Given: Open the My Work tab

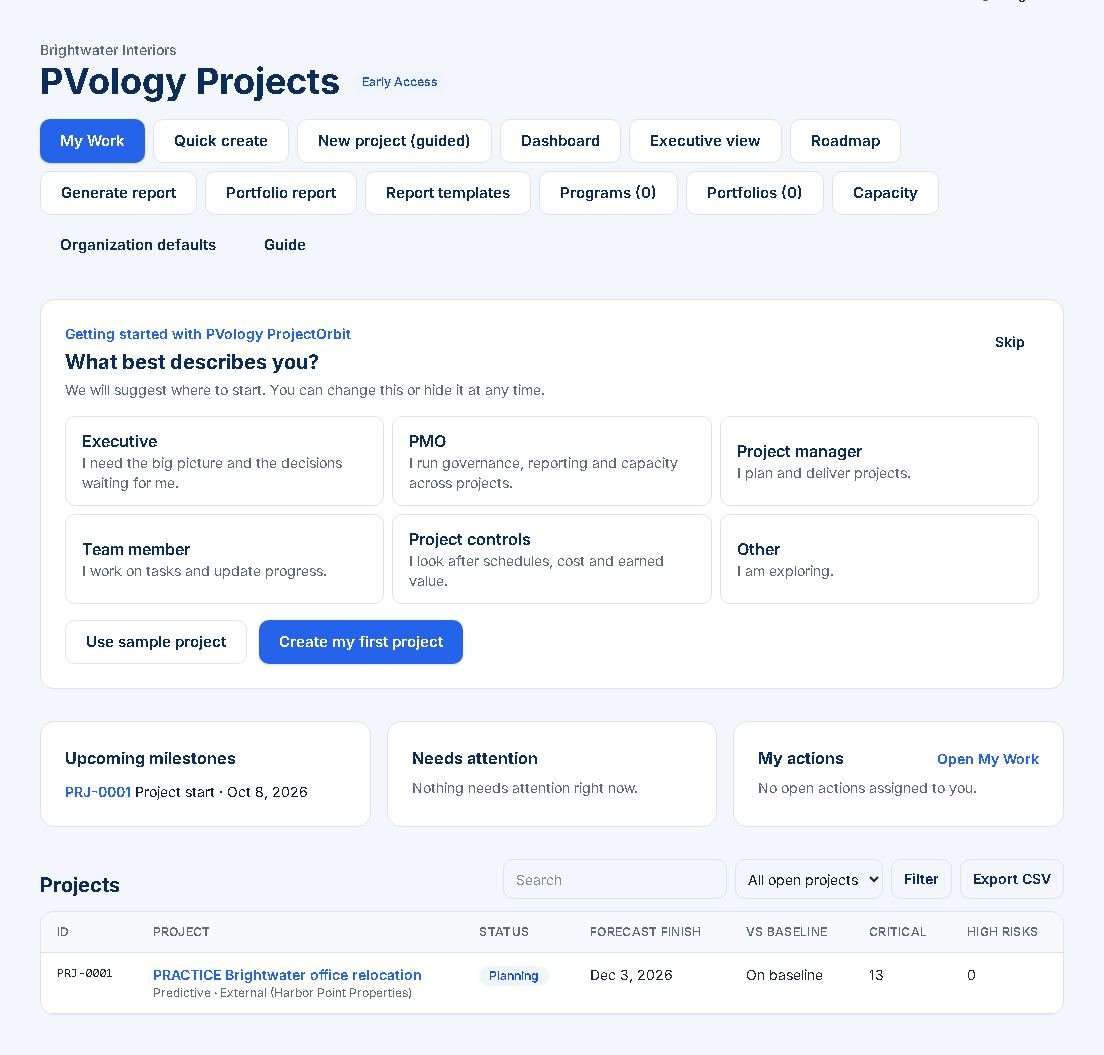Looking at the screenshot, I should 92,141.
